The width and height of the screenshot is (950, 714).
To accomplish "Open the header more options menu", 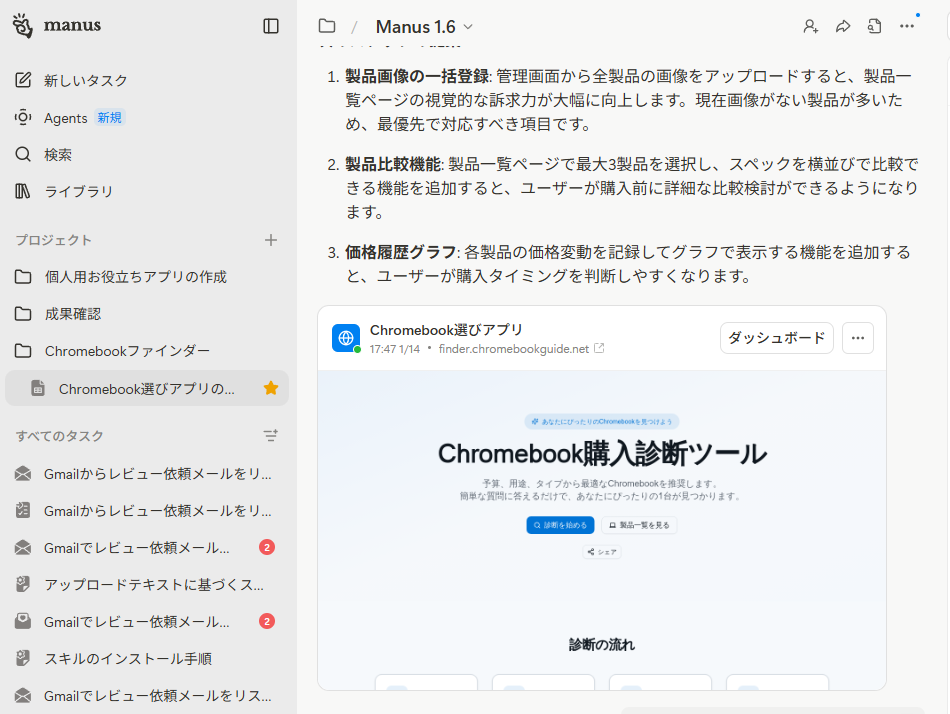I will coord(907,26).
